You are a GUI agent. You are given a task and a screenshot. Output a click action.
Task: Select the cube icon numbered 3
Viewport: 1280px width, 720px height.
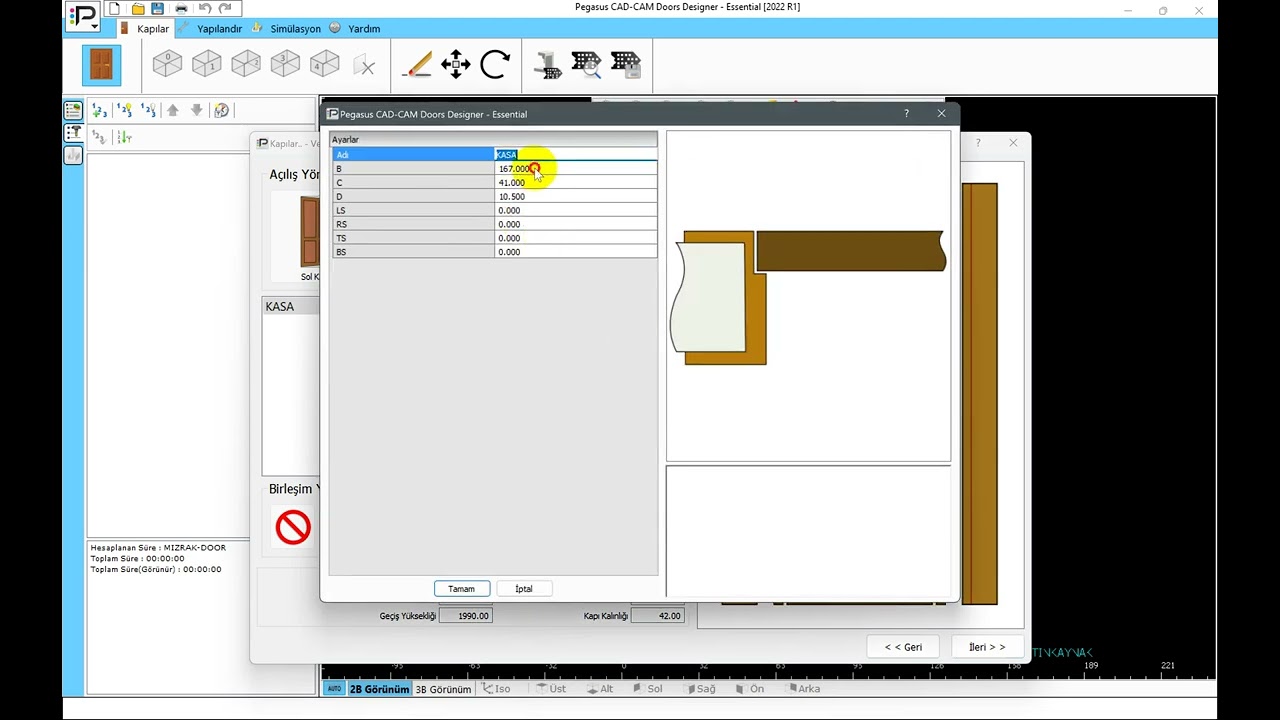pyautogui.click(x=285, y=64)
